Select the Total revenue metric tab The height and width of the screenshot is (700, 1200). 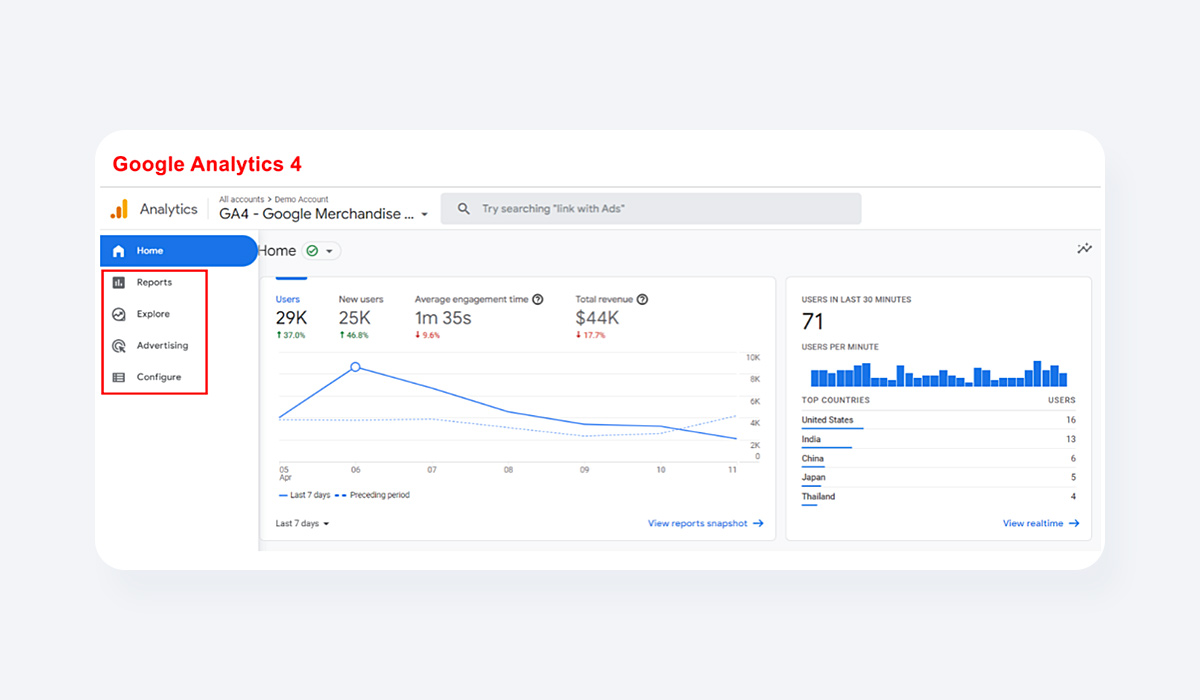click(x=612, y=316)
